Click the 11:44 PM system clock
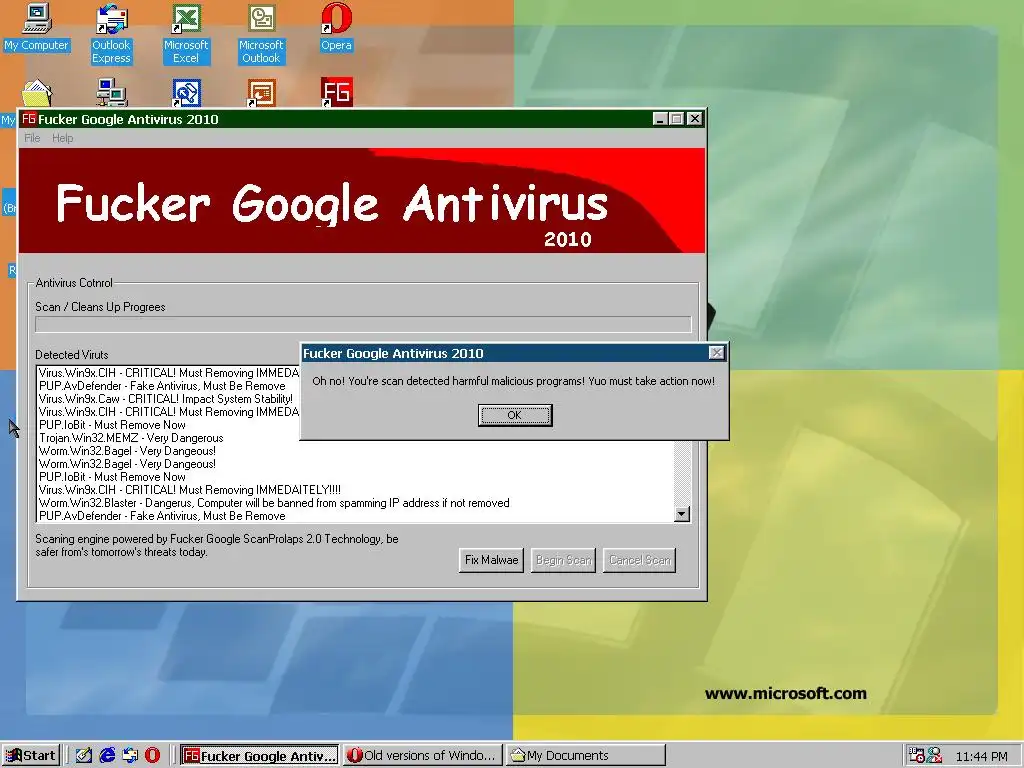Image resolution: width=1024 pixels, height=768 pixels. [982, 756]
